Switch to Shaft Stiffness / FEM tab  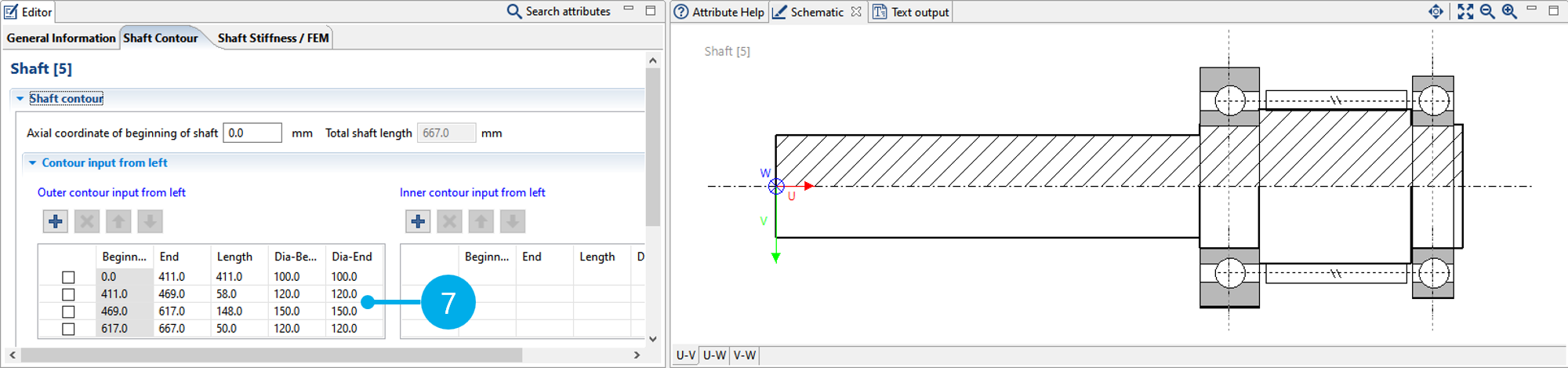[274, 38]
